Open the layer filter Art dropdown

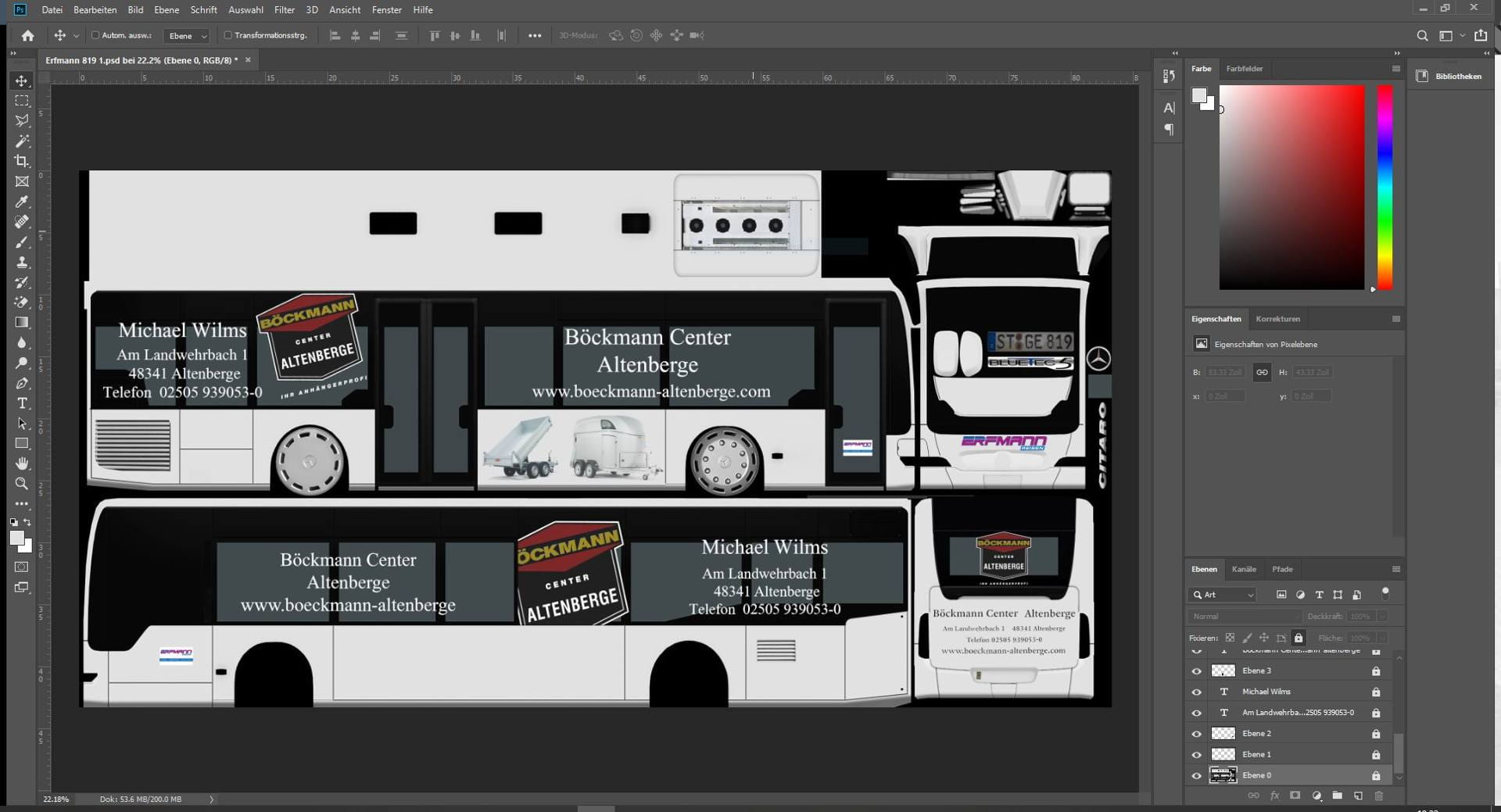(x=1223, y=595)
